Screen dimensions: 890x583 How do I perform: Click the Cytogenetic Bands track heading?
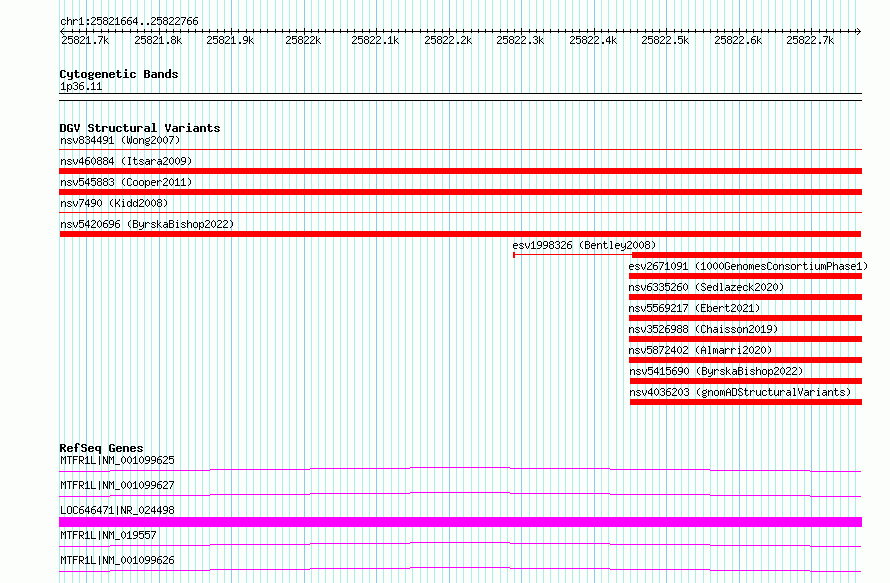click(x=119, y=74)
